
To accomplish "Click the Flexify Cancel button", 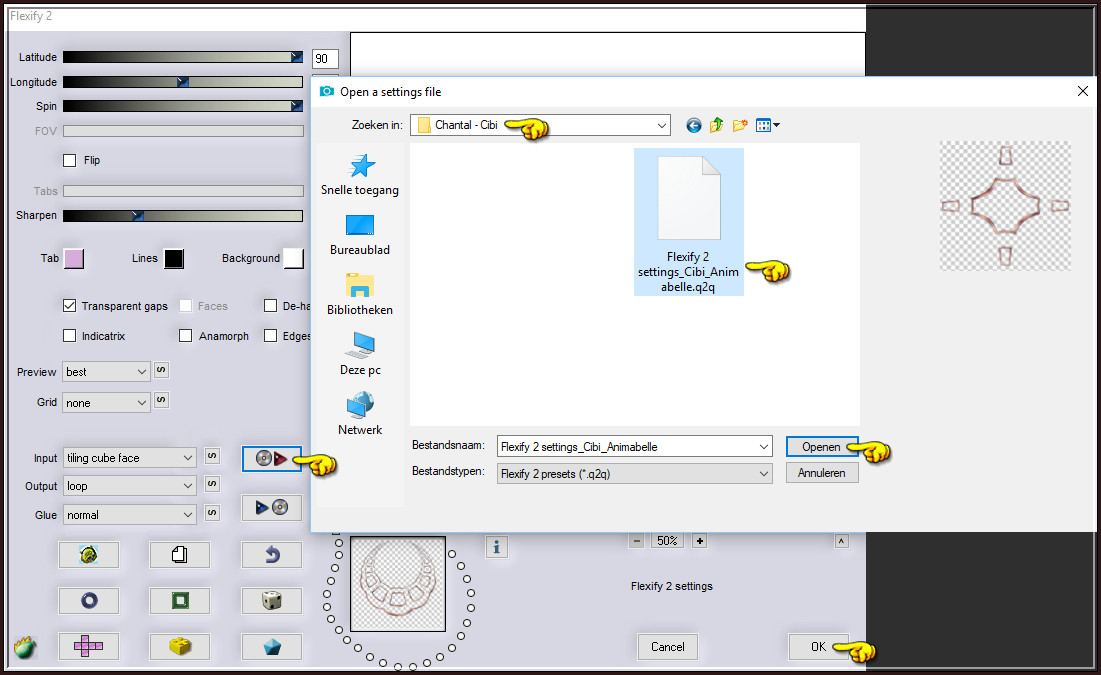I will (x=667, y=647).
